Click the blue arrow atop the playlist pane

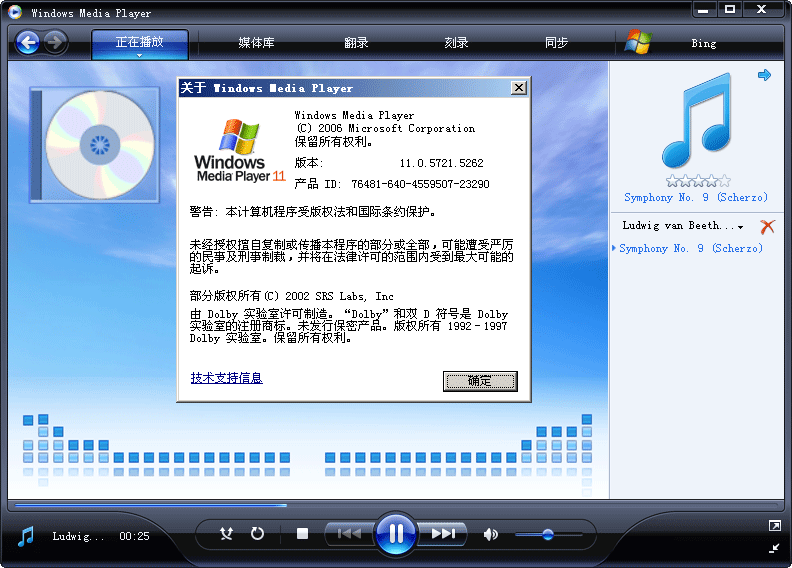point(764,75)
